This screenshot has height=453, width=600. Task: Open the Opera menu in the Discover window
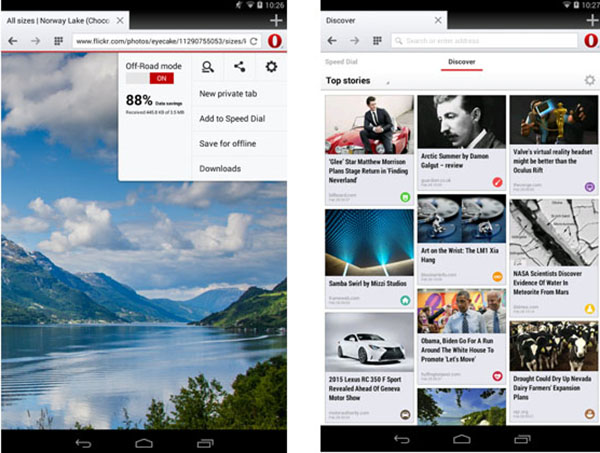pyautogui.click(x=591, y=41)
